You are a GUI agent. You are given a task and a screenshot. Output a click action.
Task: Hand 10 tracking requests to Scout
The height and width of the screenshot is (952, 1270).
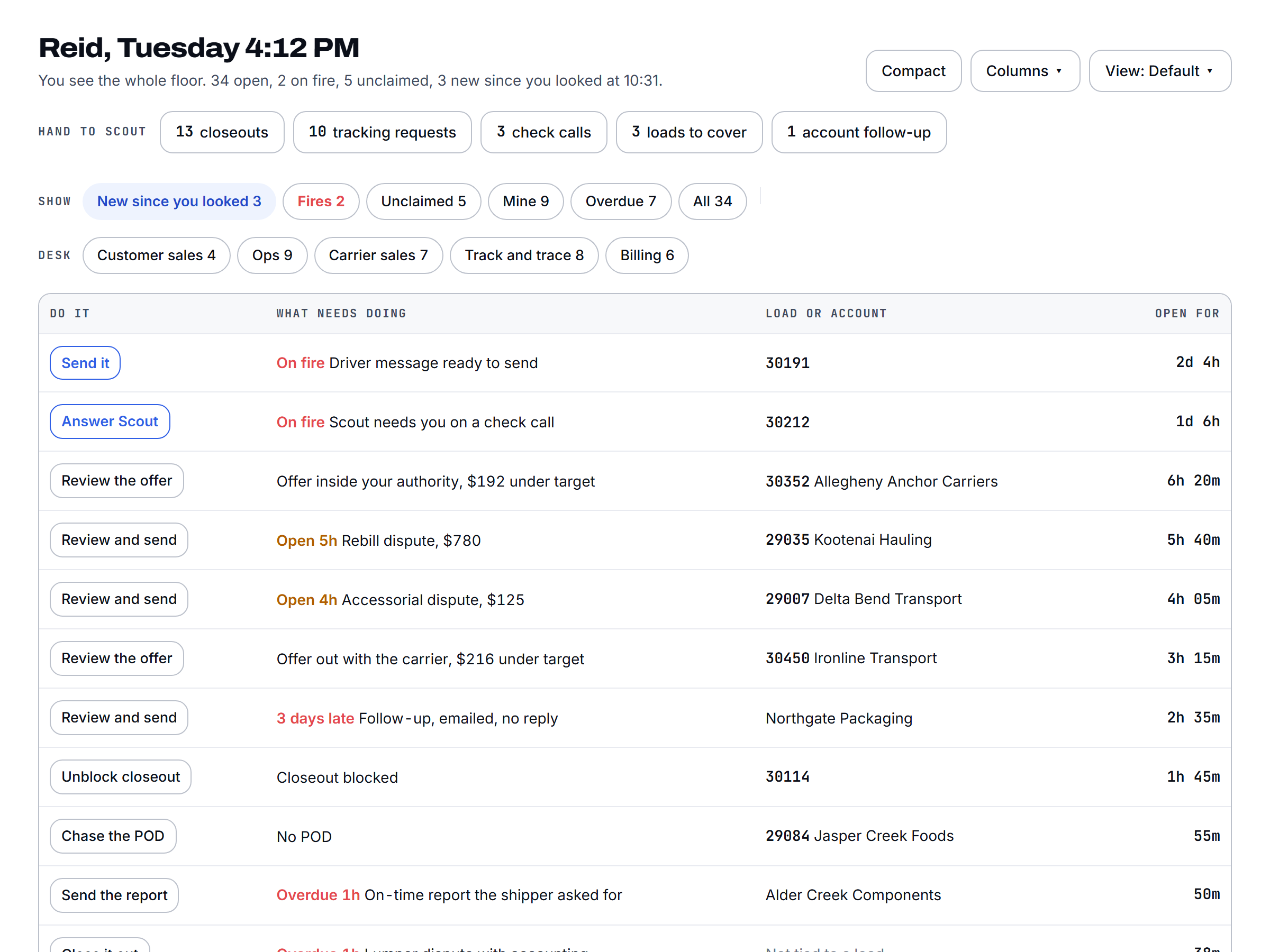coord(382,132)
